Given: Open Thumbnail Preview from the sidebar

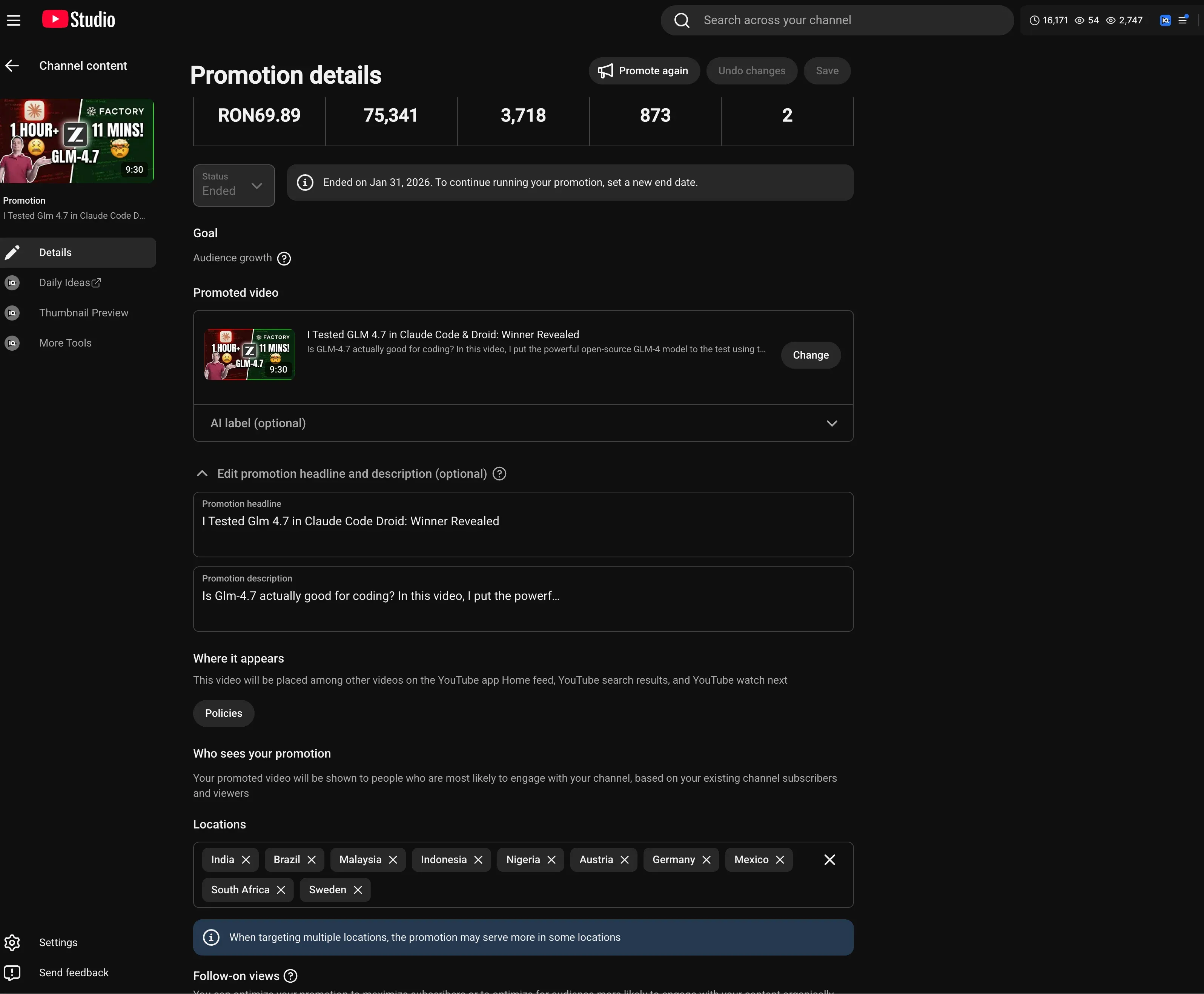Looking at the screenshot, I should click(78, 313).
